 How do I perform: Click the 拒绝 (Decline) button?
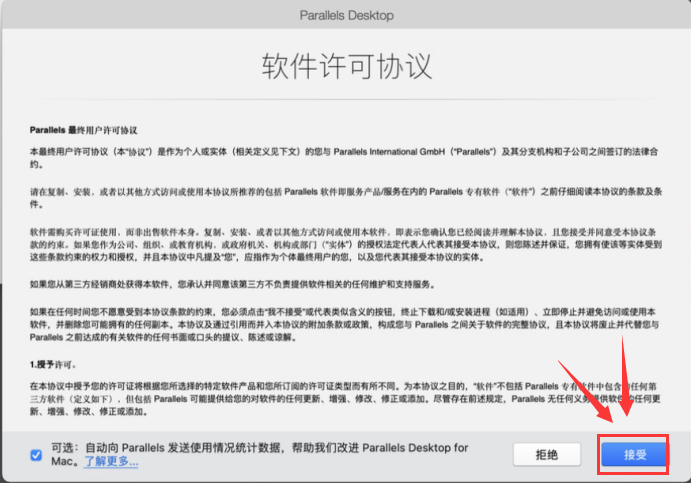pyautogui.click(x=547, y=454)
